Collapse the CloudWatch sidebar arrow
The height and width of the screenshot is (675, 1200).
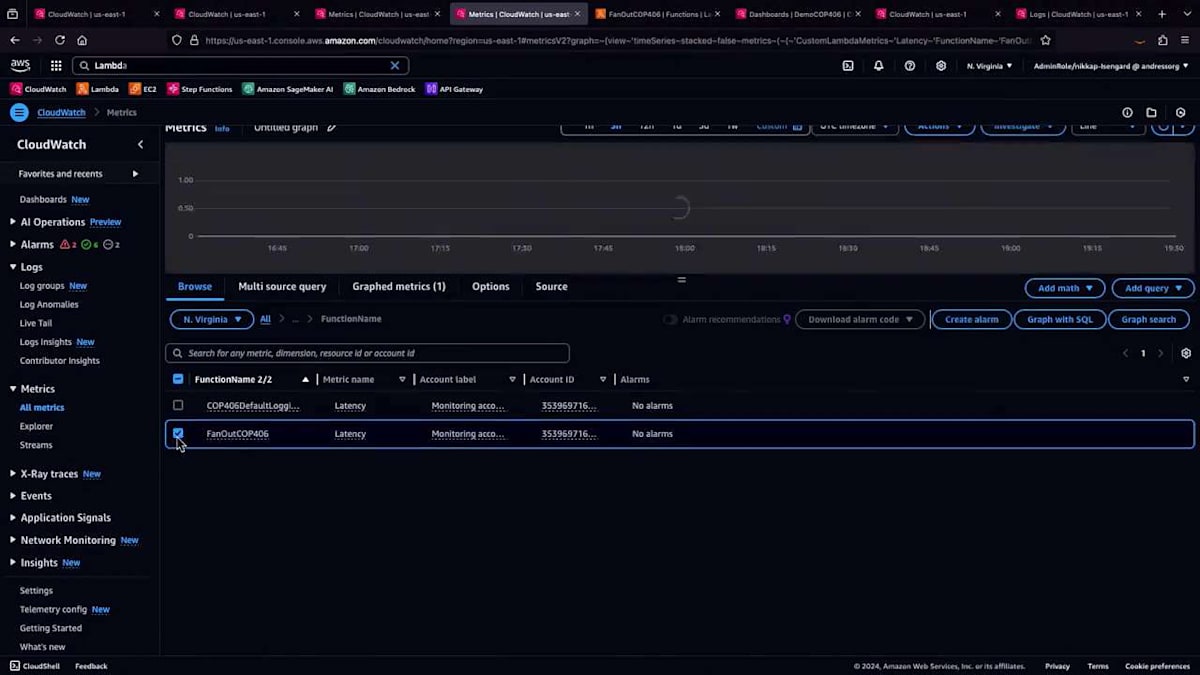pos(140,144)
